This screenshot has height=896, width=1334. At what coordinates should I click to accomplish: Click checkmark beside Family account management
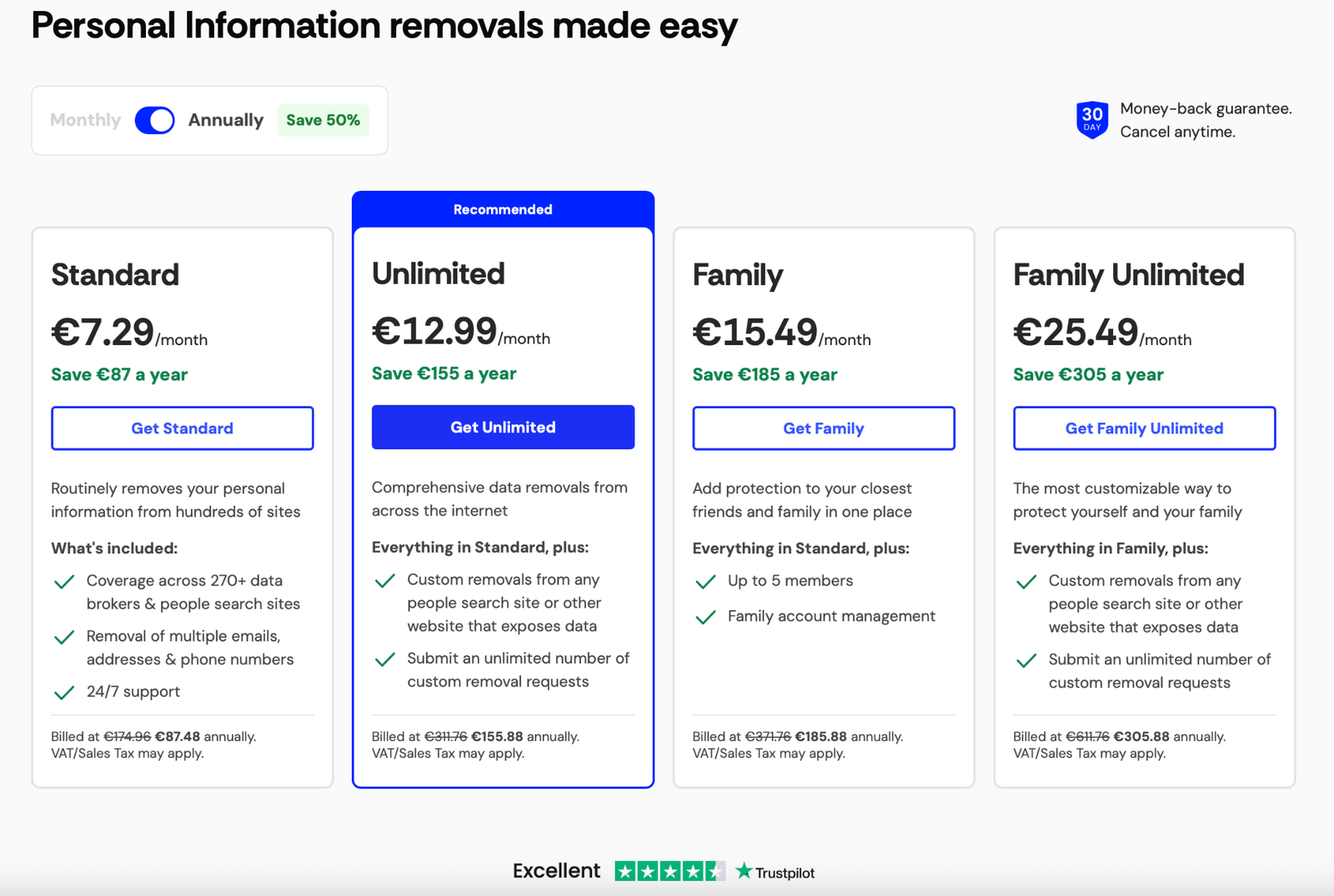705,618
